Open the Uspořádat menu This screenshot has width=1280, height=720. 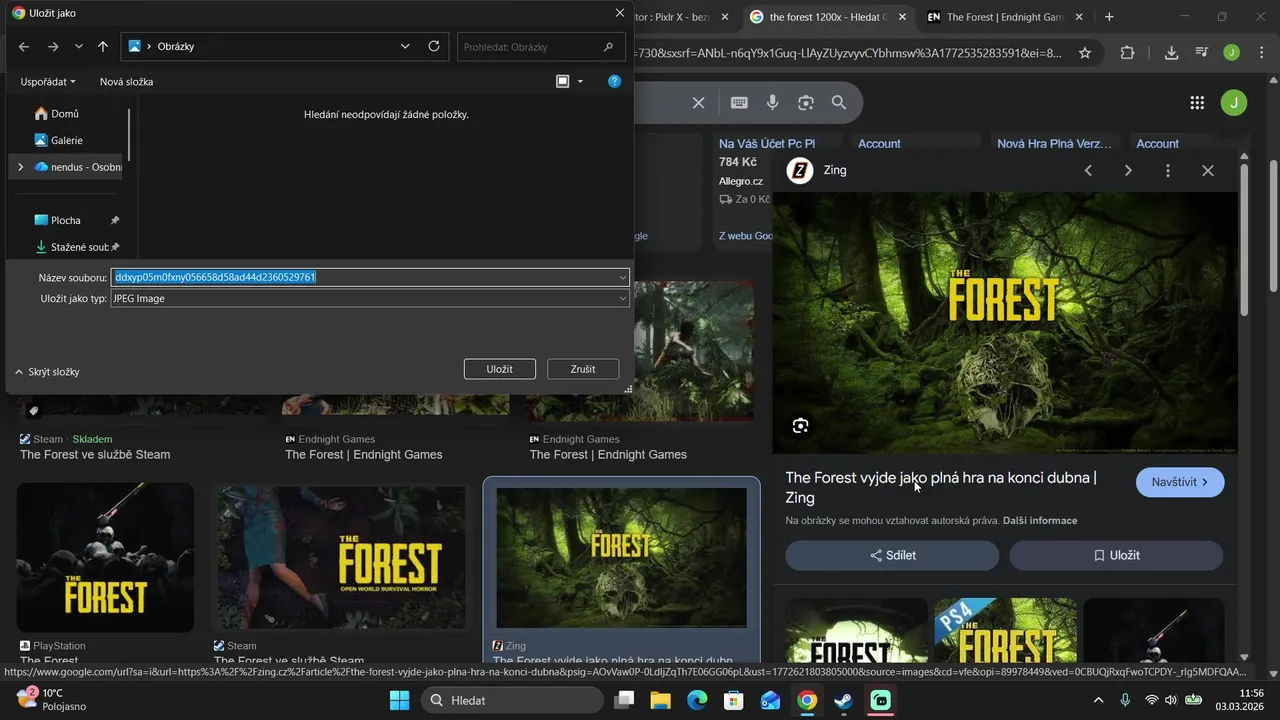[x=48, y=81]
